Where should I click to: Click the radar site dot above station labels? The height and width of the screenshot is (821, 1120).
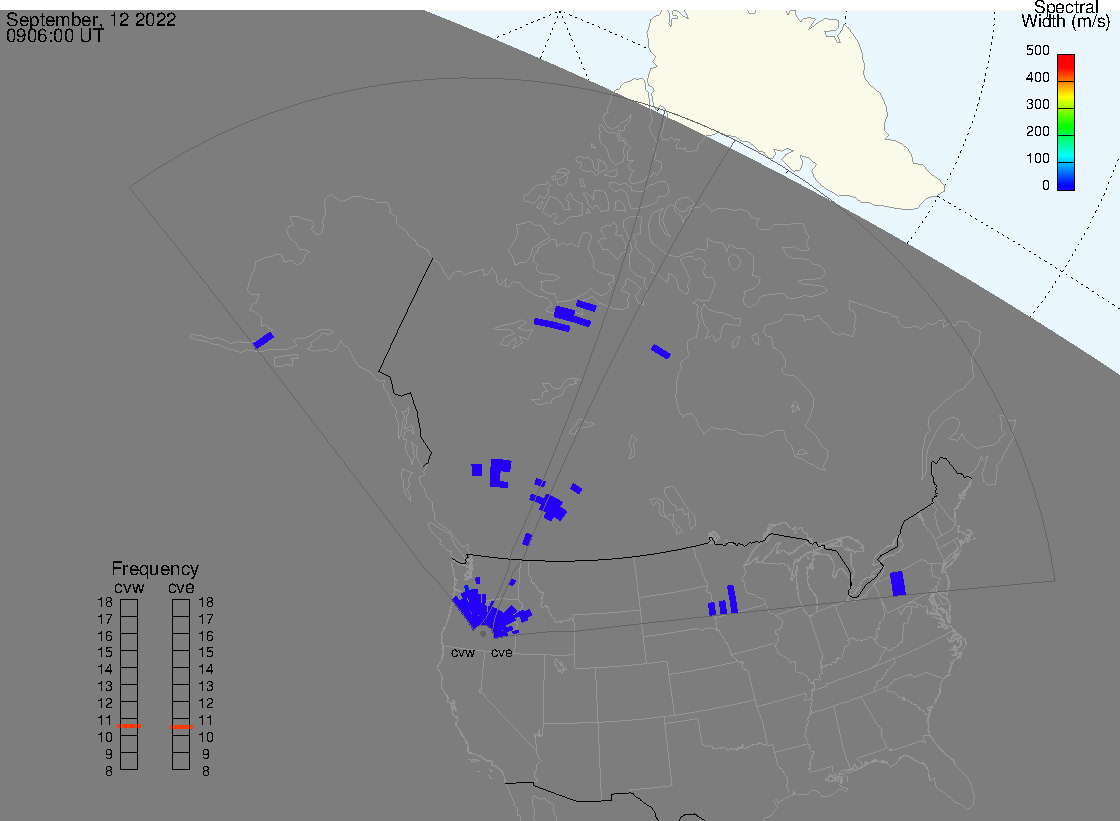coord(484,634)
